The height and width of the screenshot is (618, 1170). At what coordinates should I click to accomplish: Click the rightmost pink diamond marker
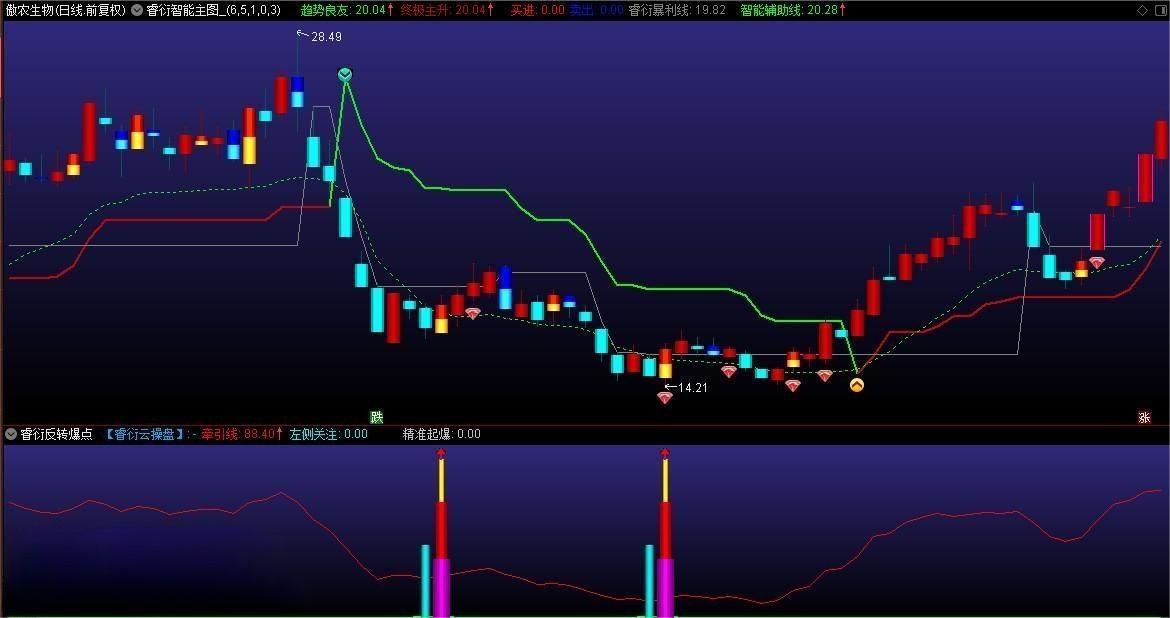(x=1097, y=263)
